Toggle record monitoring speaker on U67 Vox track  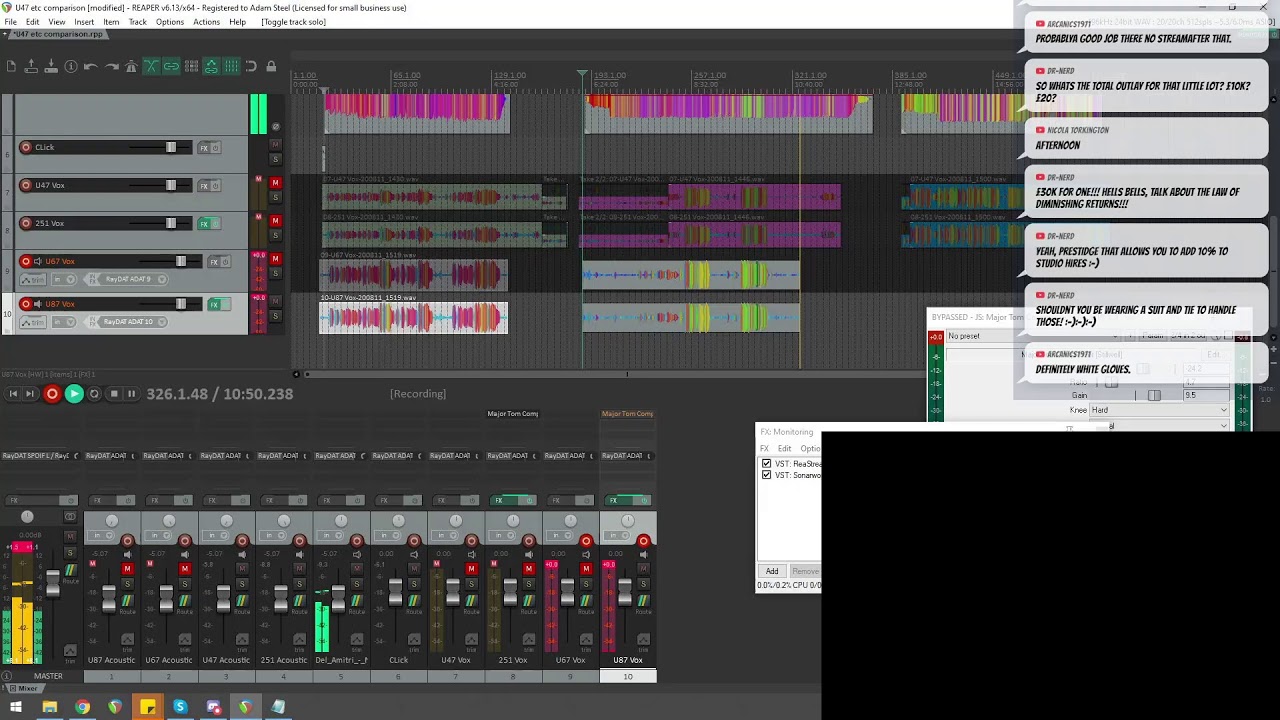click(x=37, y=262)
